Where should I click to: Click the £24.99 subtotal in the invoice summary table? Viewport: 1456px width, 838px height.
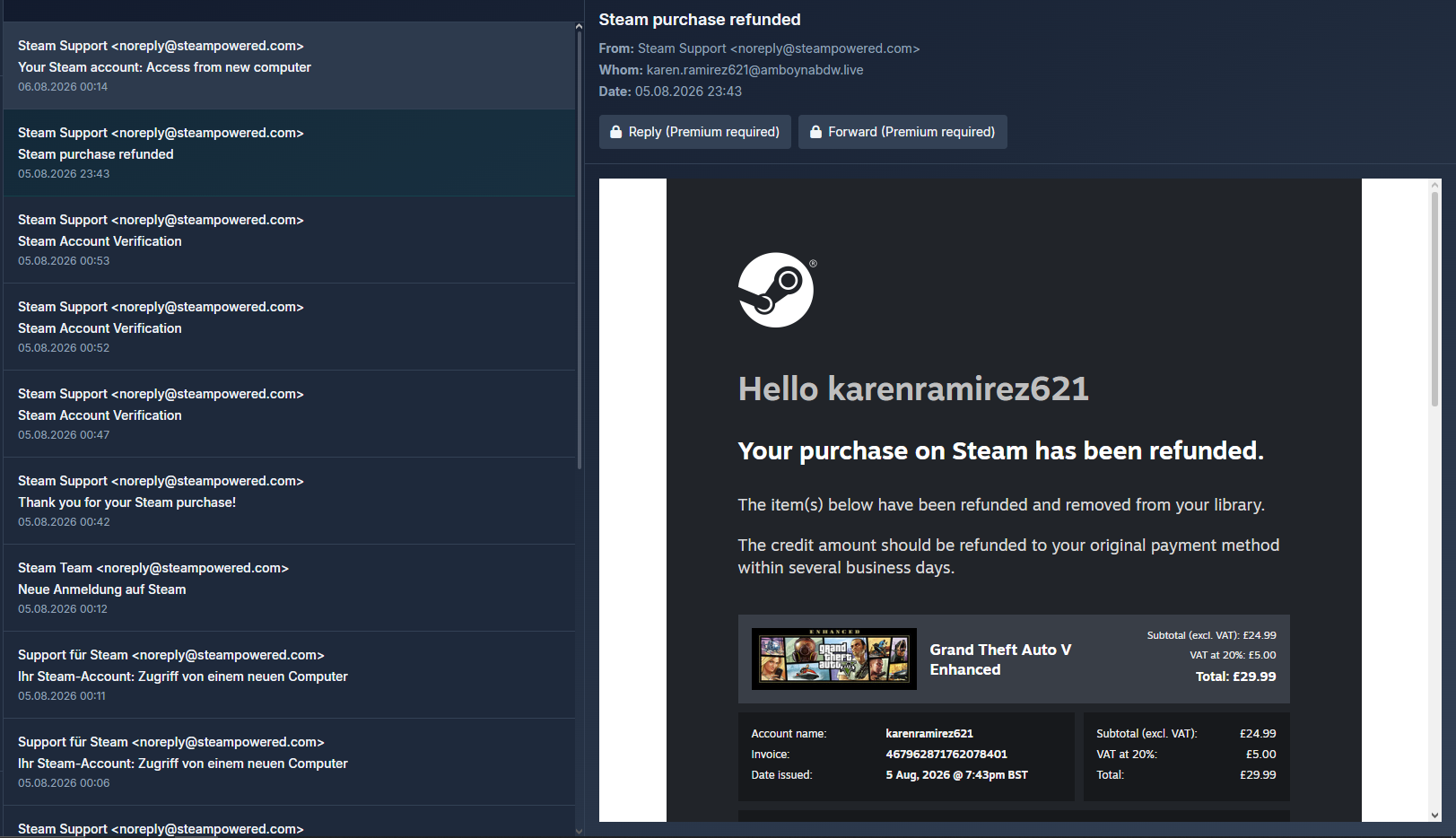[x=1258, y=734]
